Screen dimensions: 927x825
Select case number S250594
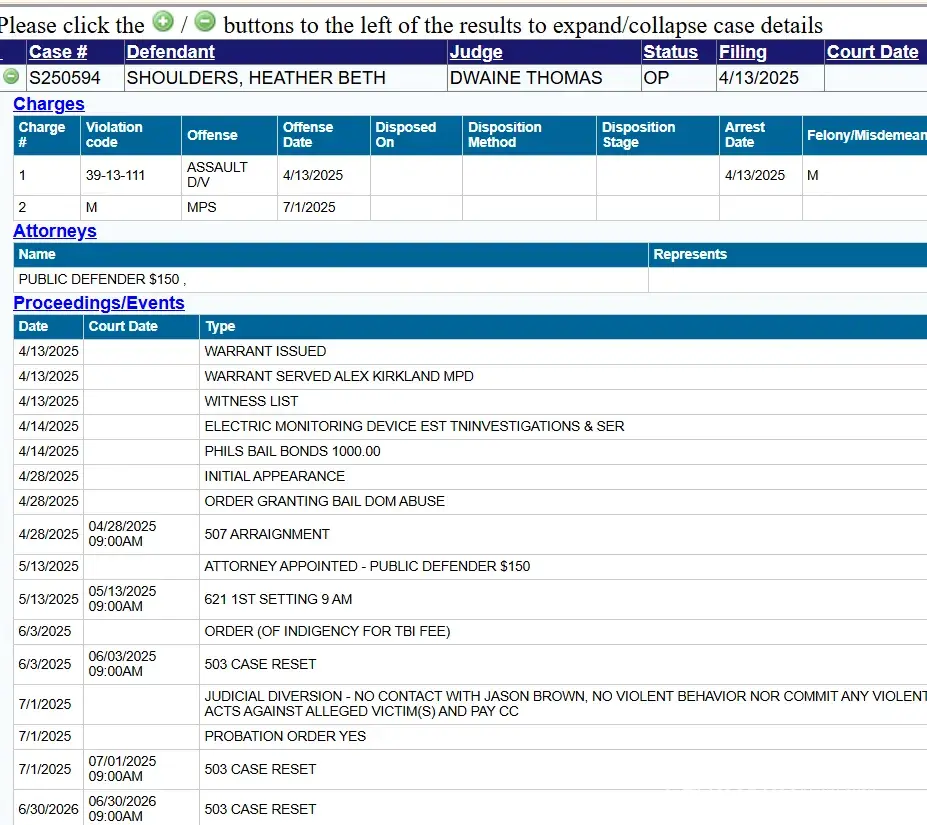pos(65,78)
